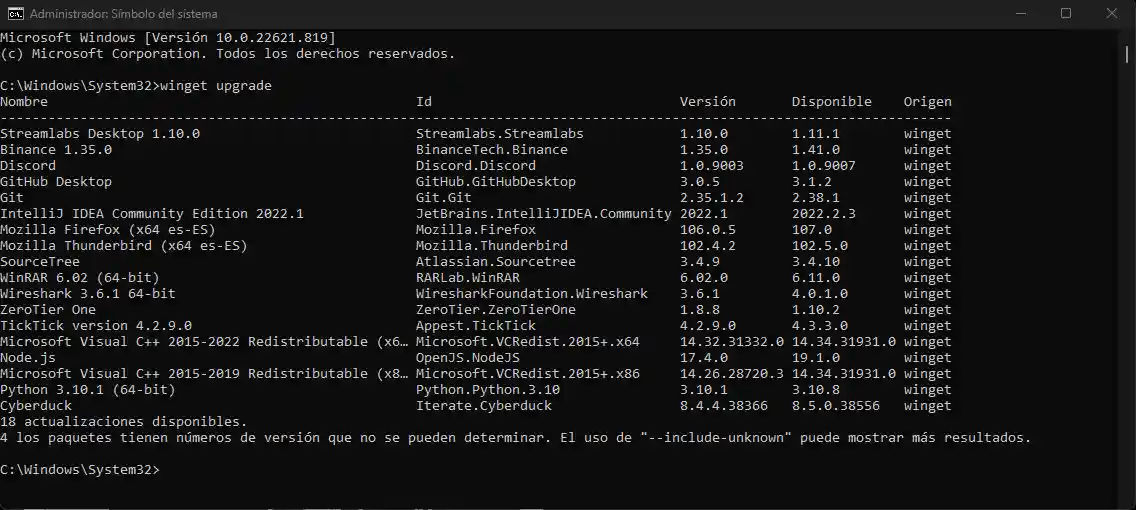This screenshot has width=1136, height=510.
Task: Select the 'Microsoft.VCRedist.2015+.x86' Id
Action: (x=527, y=373)
